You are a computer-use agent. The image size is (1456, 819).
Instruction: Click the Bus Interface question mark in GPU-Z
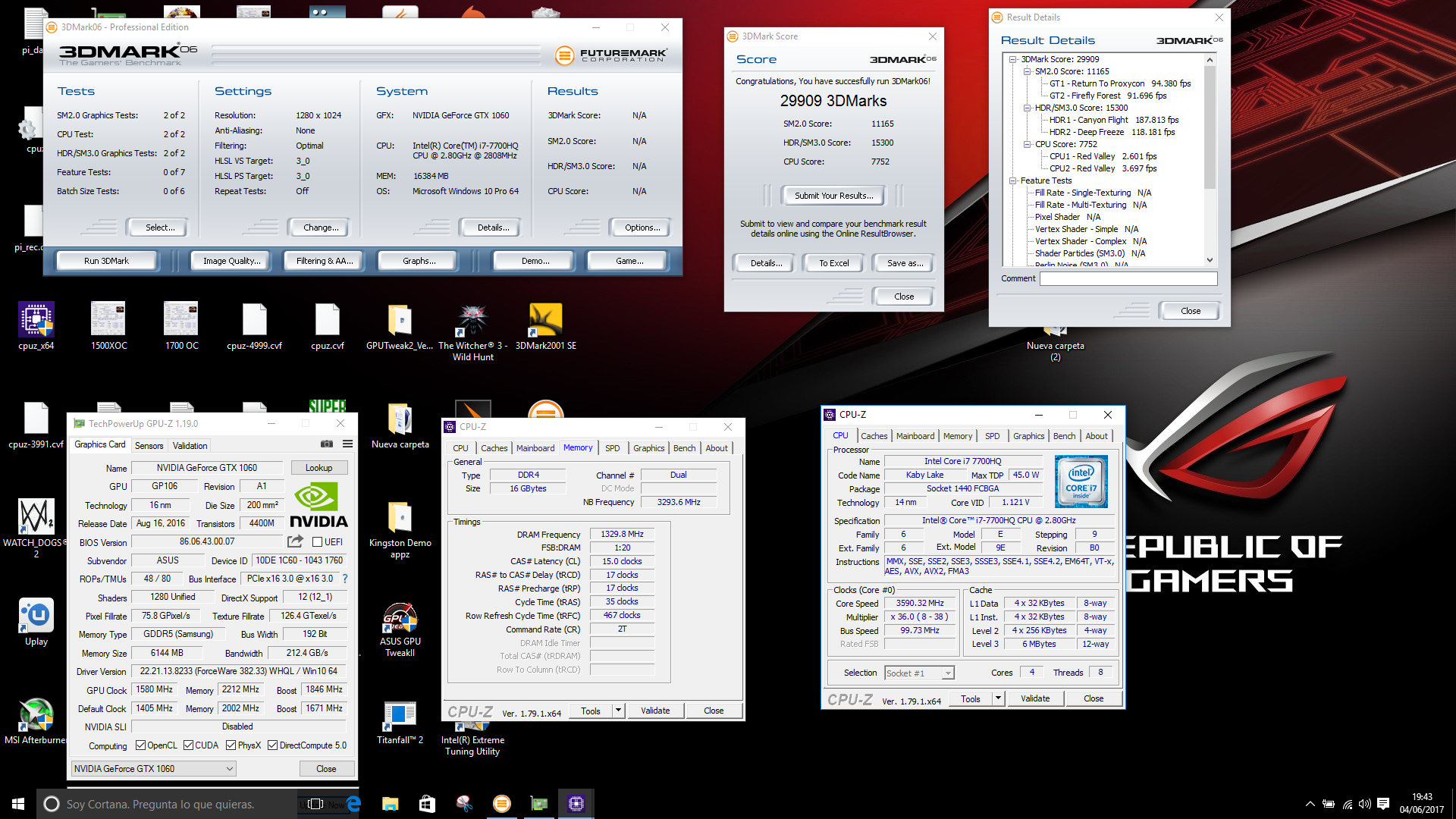[x=345, y=579]
